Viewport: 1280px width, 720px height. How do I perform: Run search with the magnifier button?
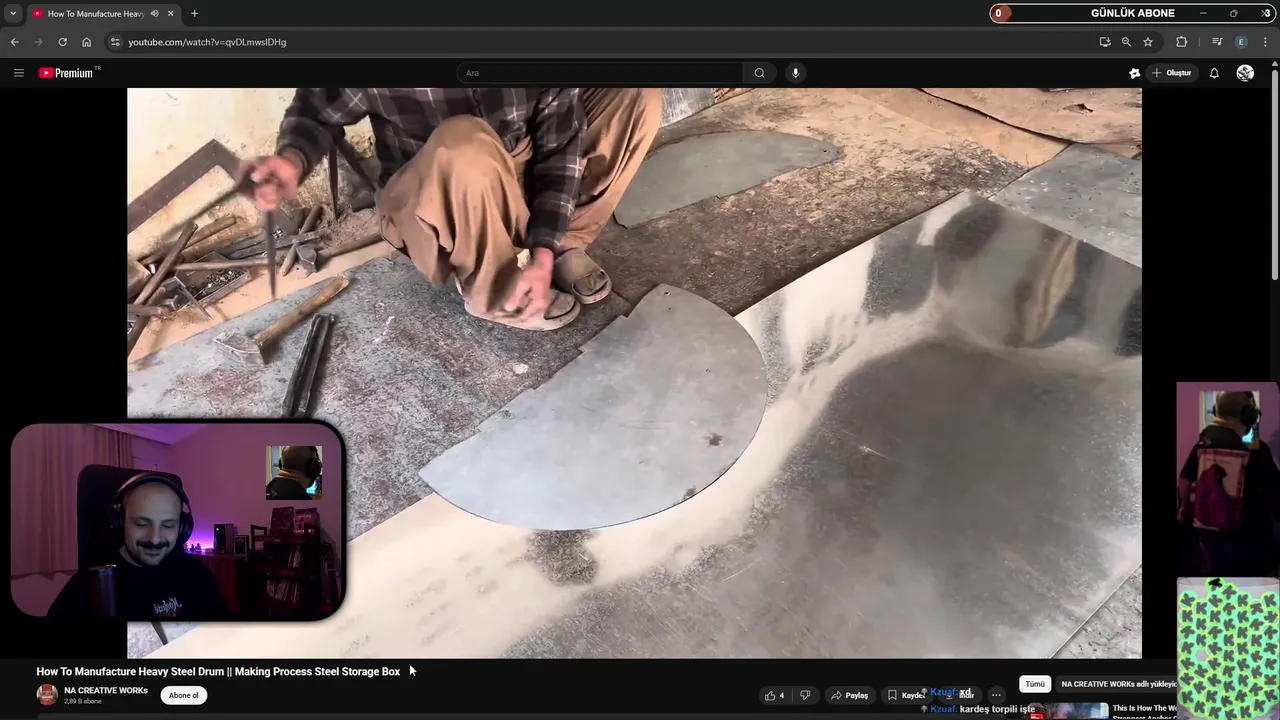tap(759, 73)
